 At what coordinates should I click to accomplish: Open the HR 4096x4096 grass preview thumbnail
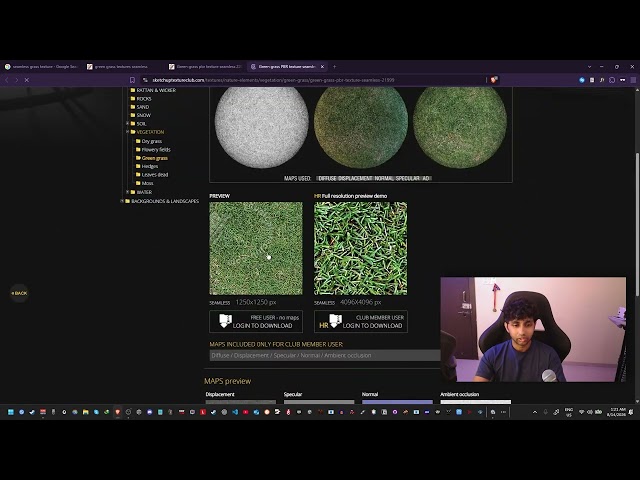(360, 248)
